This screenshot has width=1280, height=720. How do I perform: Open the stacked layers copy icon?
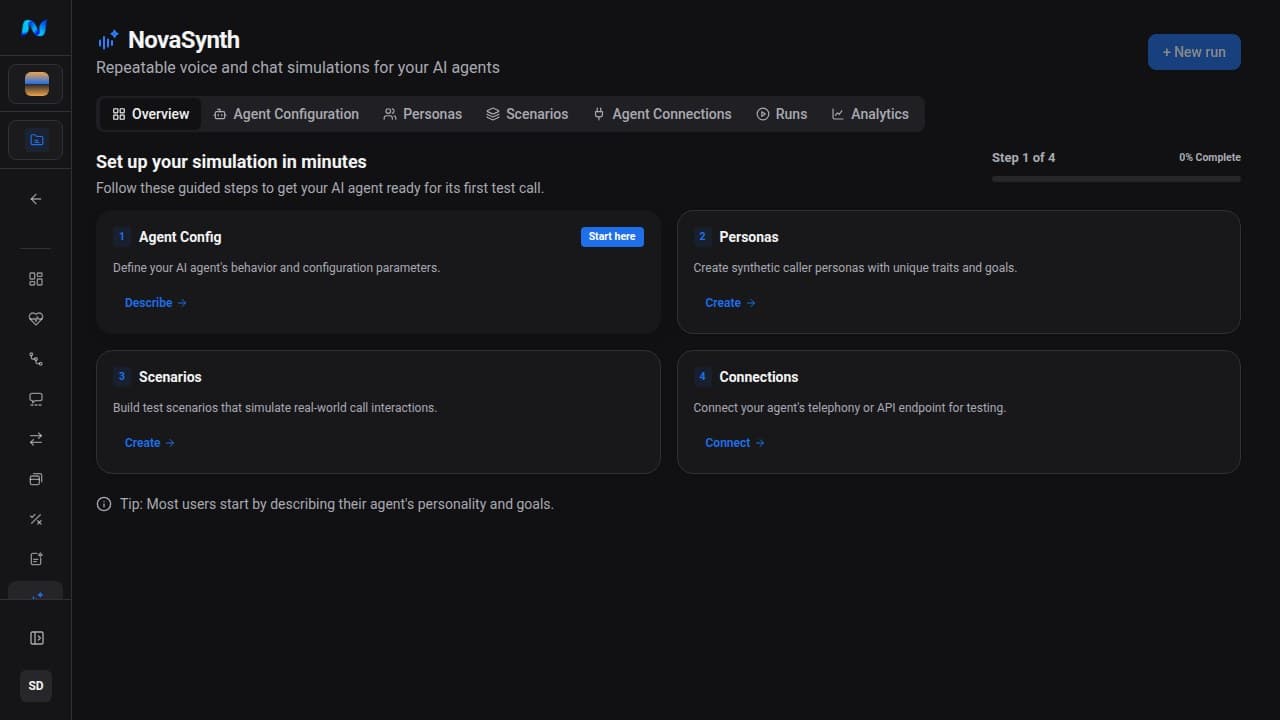36,479
